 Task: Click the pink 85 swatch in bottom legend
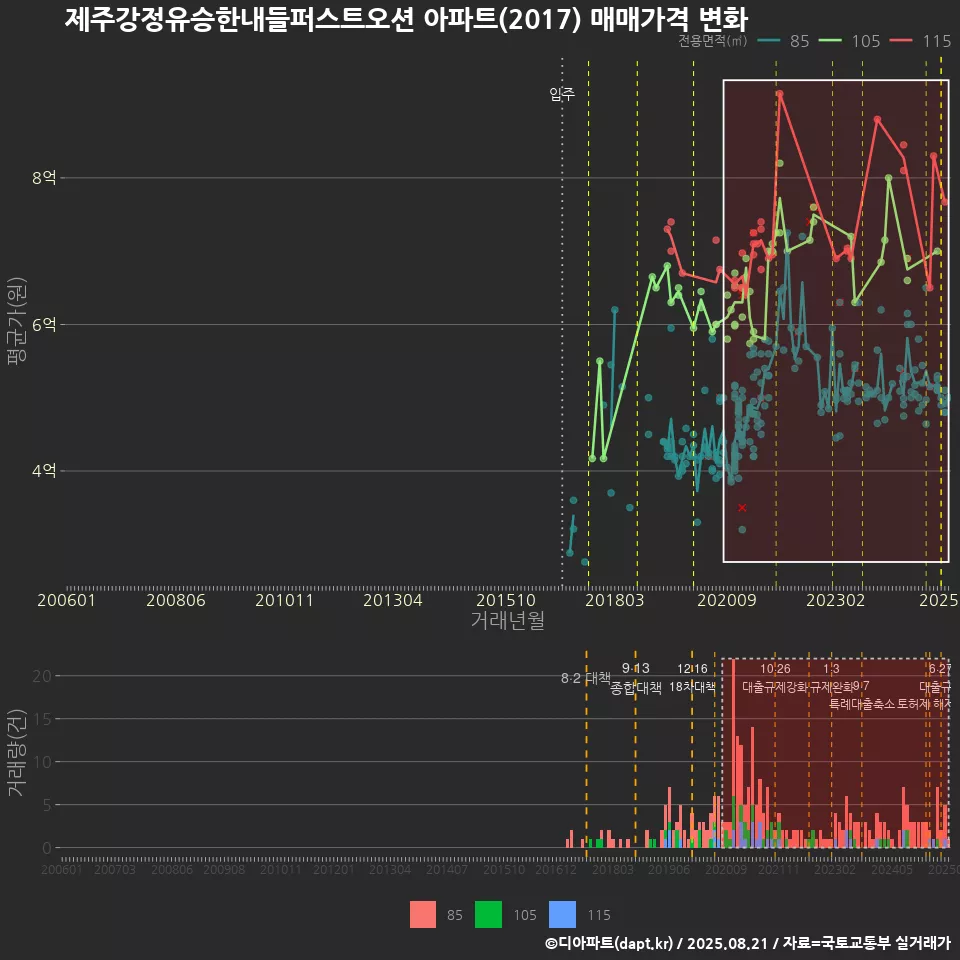pyautogui.click(x=423, y=915)
